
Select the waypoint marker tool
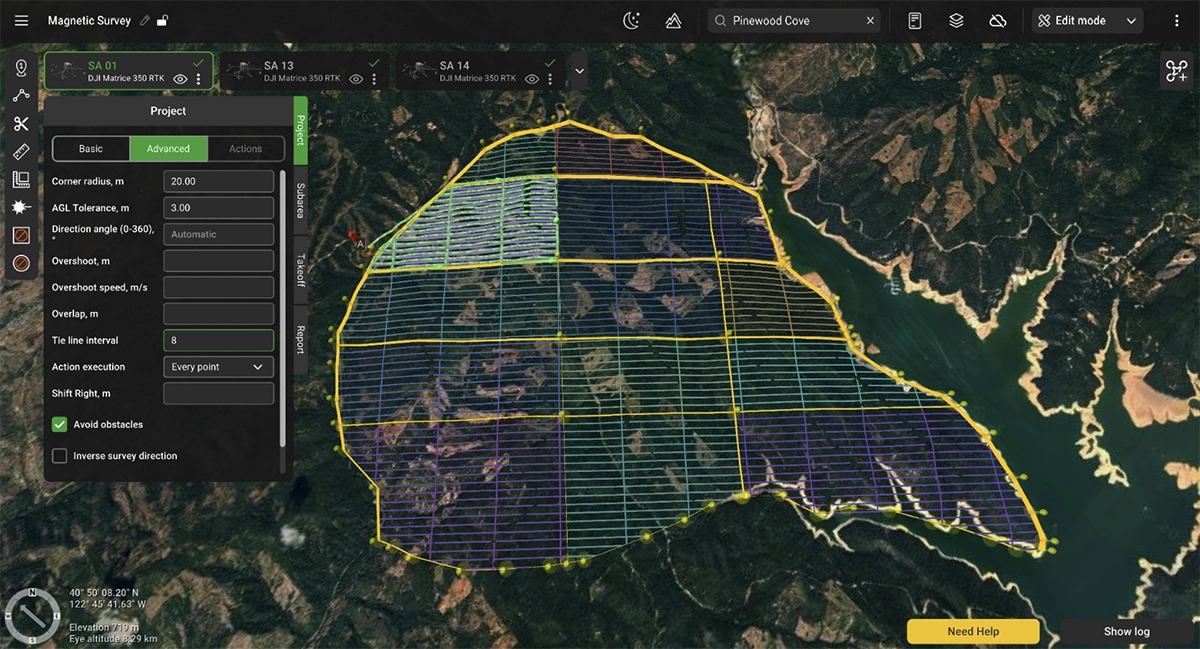[x=21, y=68]
